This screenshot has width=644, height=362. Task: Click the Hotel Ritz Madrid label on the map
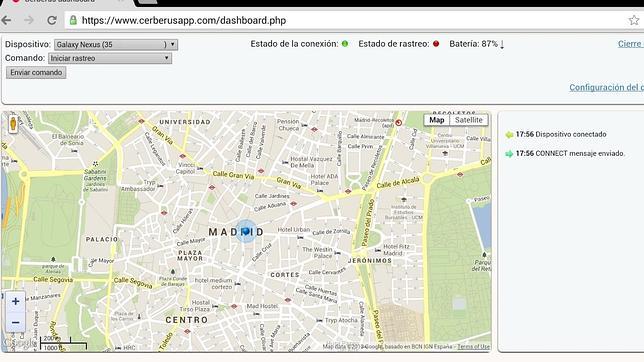[396, 250]
